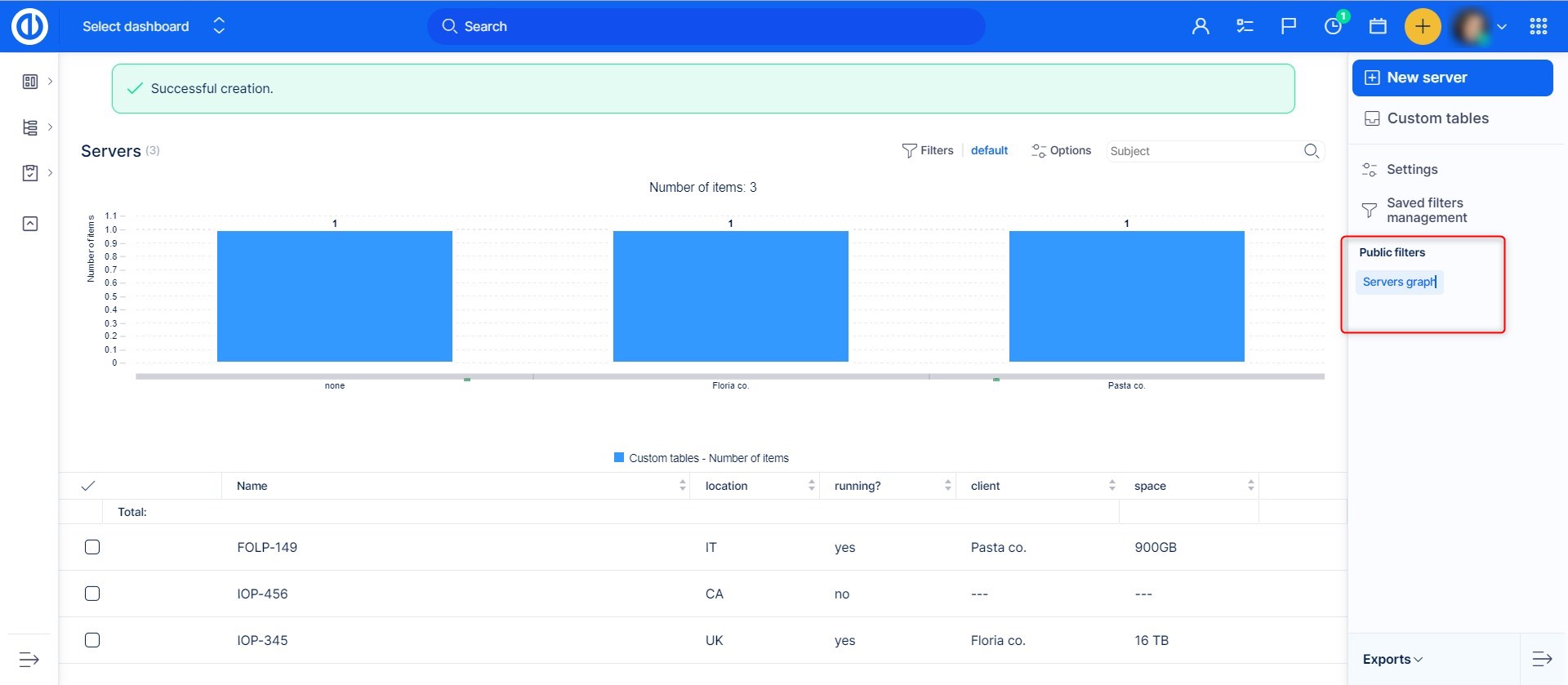Tick the checkbox for FOLP-149 row
This screenshot has width=1568, height=685.
pyautogui.click(x=92, y=547)
